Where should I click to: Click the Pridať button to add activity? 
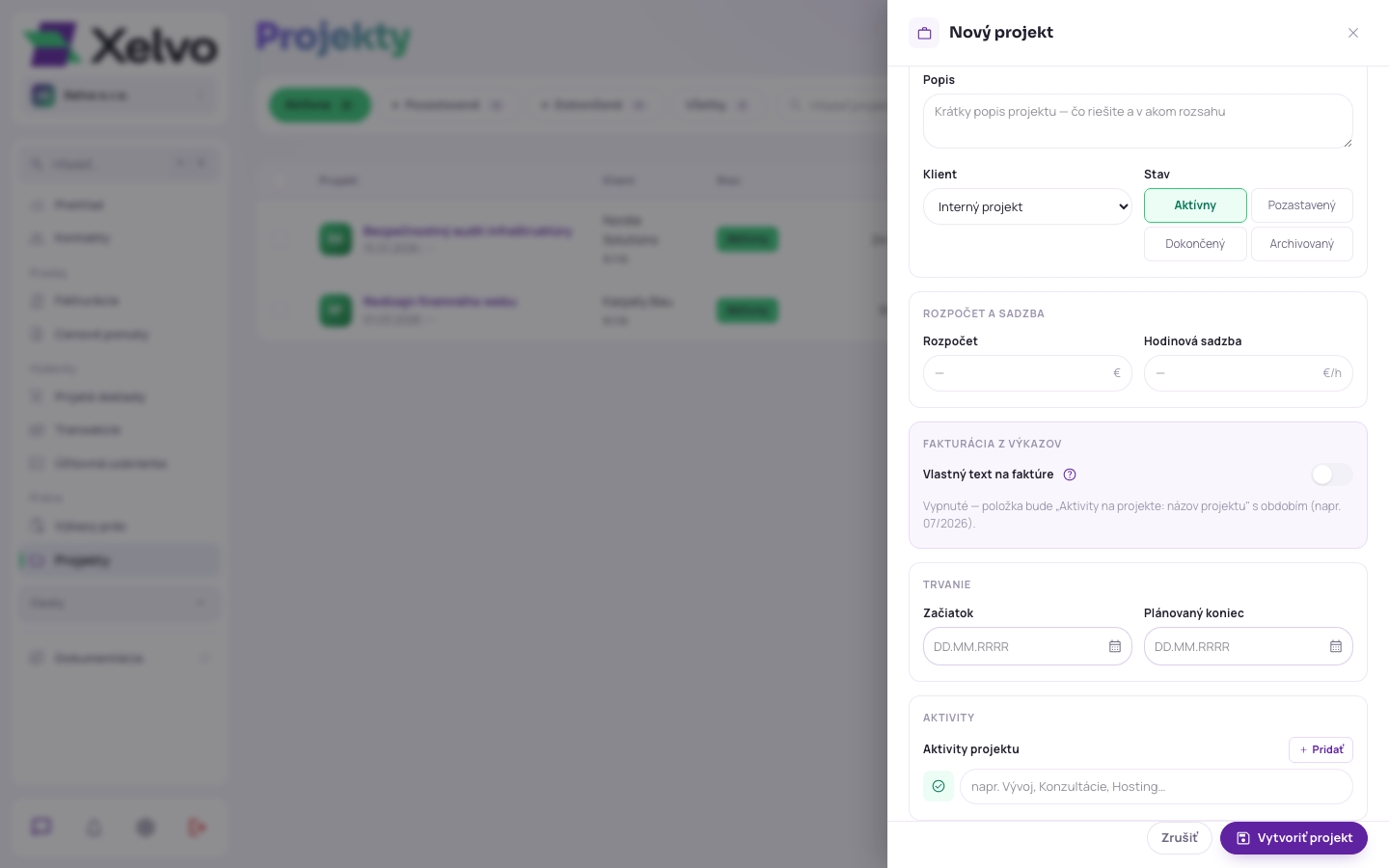[1321, 749]
